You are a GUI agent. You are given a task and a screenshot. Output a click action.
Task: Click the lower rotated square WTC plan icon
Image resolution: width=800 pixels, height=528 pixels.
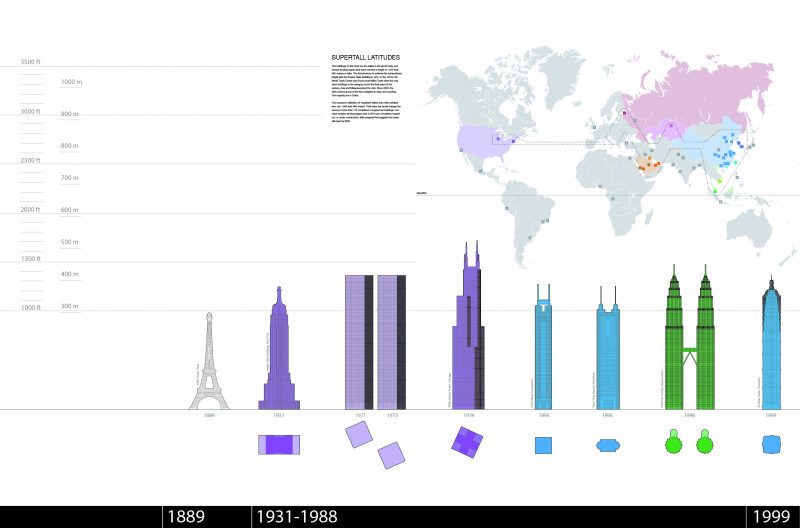coord(391,455)
